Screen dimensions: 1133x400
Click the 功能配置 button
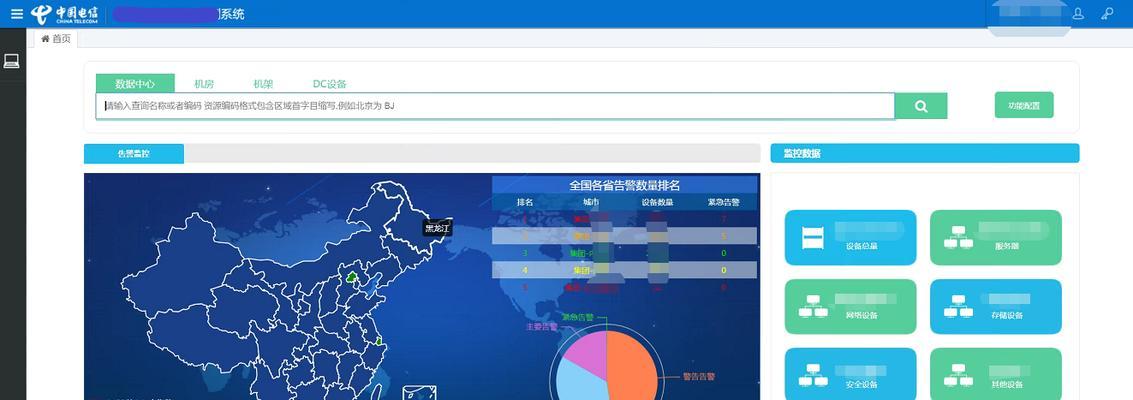point(1024,105)
